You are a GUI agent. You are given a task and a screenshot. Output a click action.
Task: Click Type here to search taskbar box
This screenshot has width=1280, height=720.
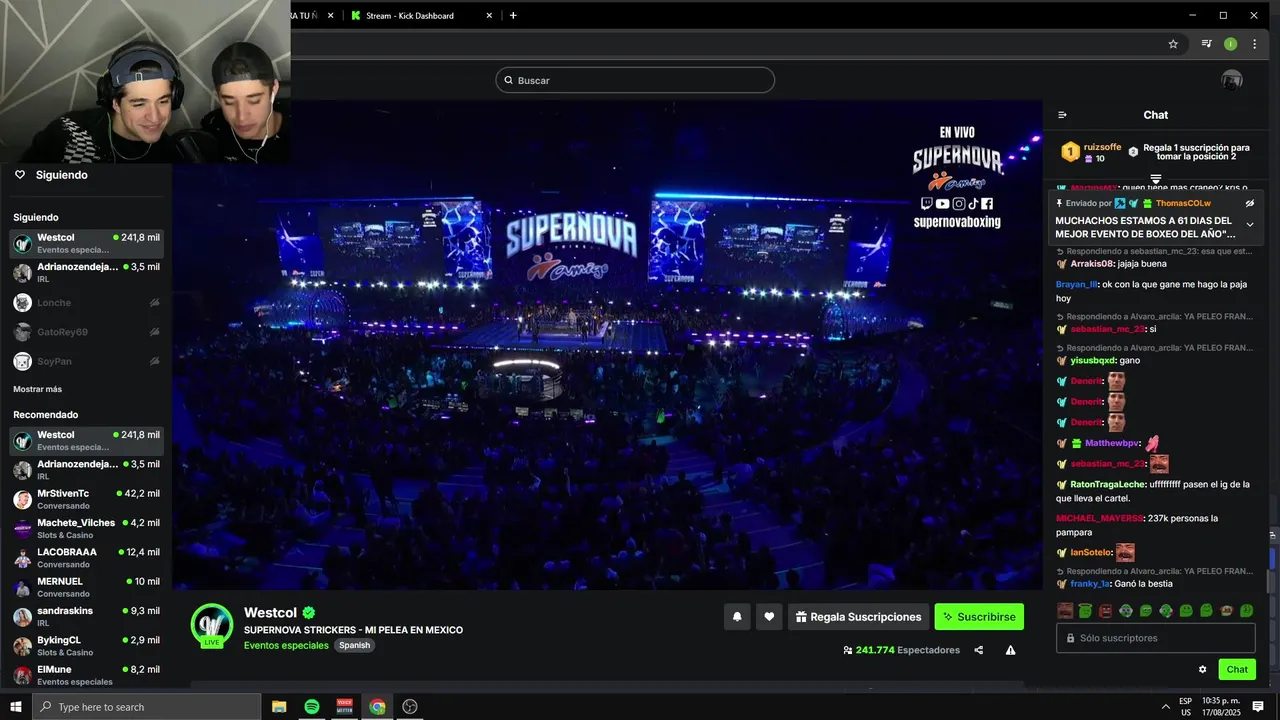[146, 707]
